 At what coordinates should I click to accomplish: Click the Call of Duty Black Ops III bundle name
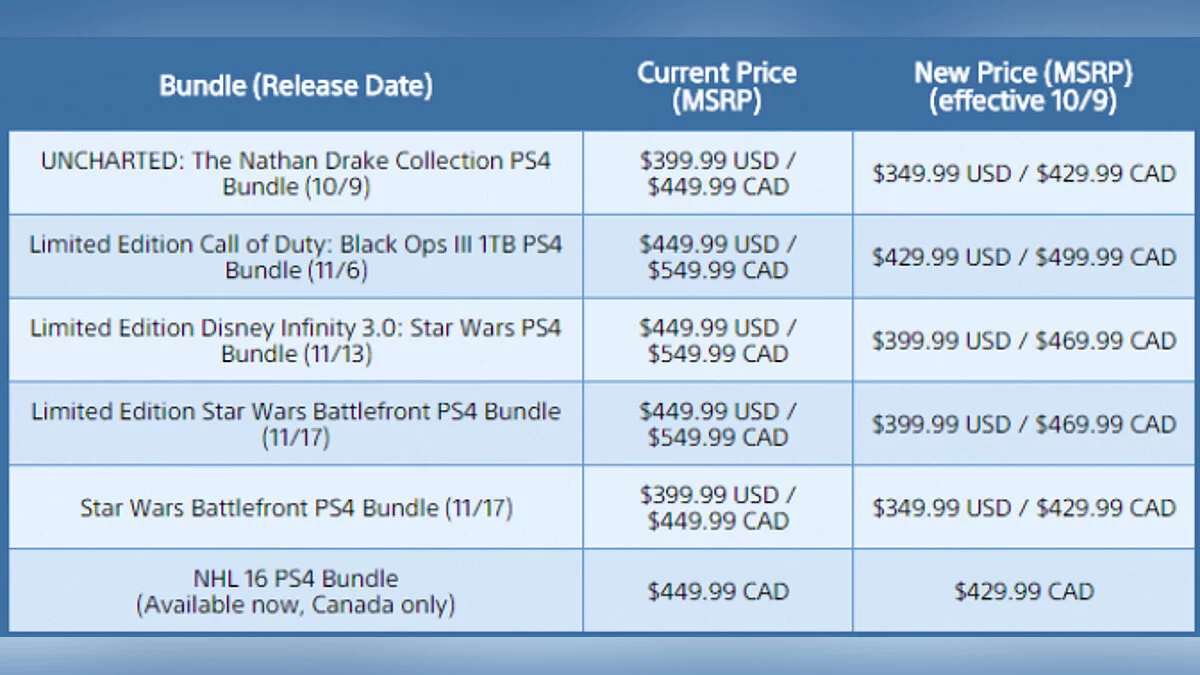(296, 257)
